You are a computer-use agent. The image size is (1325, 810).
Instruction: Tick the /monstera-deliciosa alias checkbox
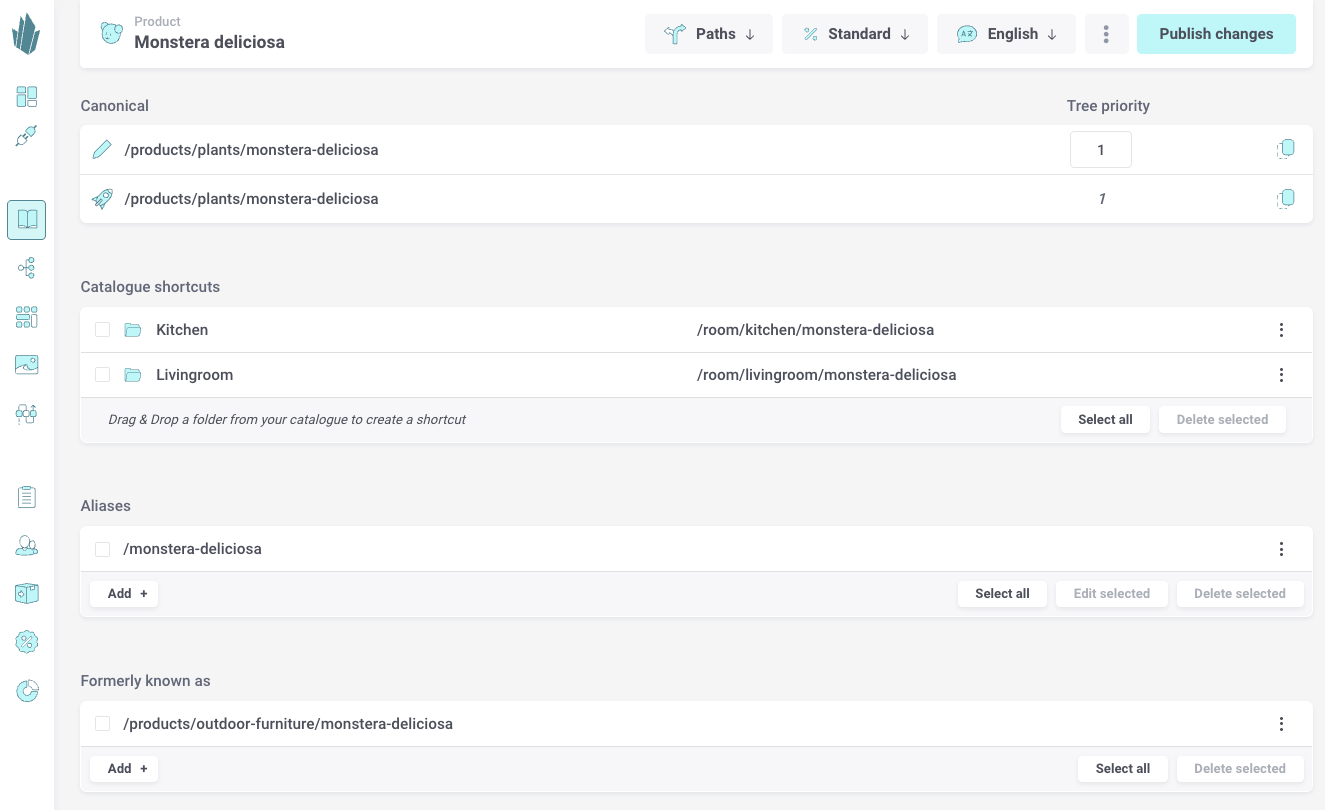pyautogui.click(x=102, y=549)
